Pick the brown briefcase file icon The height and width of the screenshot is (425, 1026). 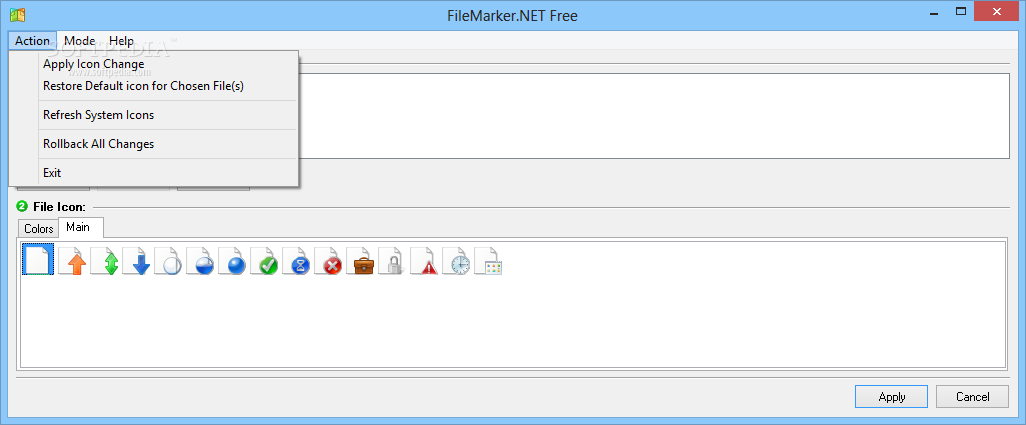coord(361,260)
